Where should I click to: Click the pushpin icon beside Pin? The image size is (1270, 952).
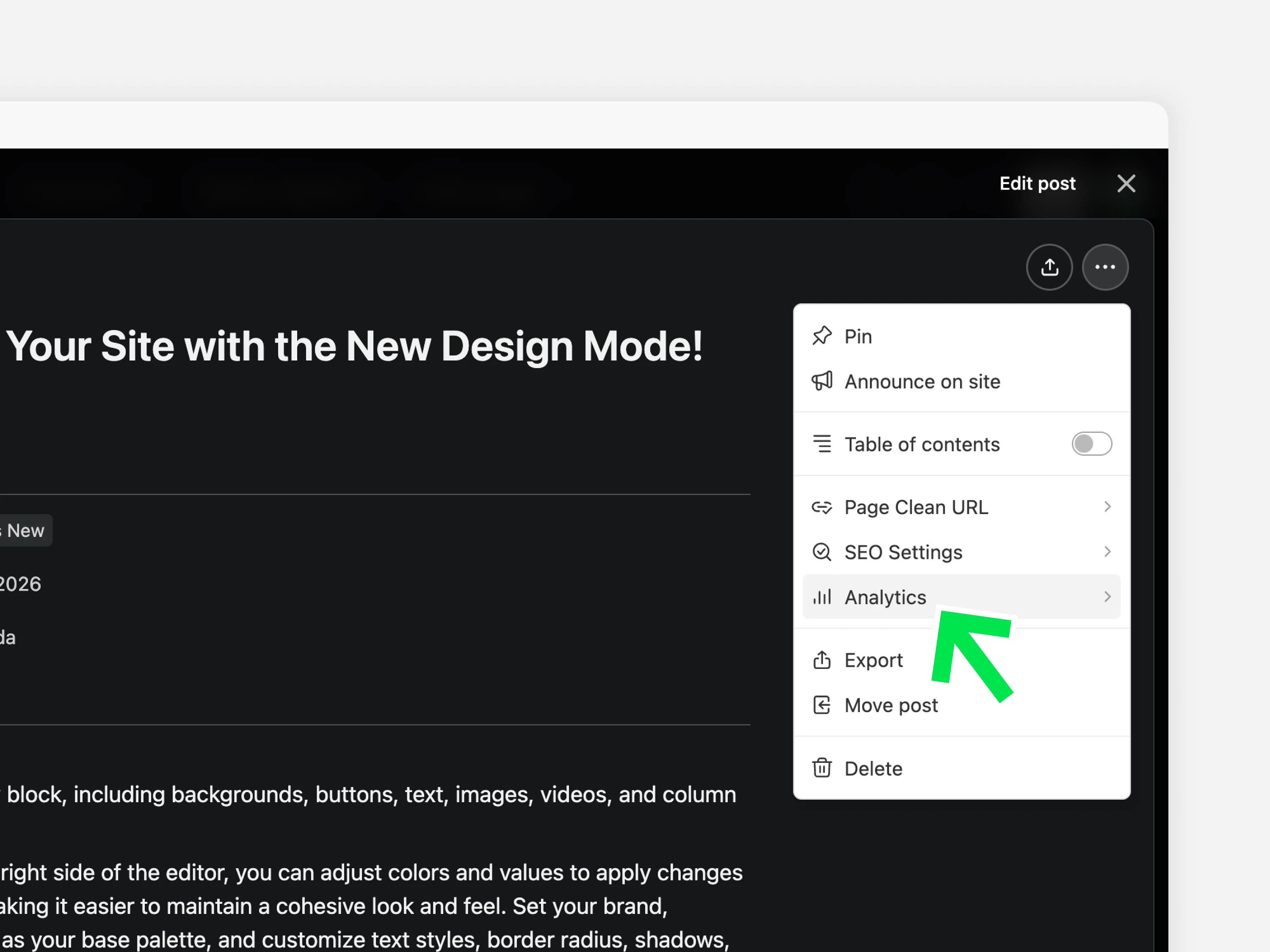coord(822,336)
